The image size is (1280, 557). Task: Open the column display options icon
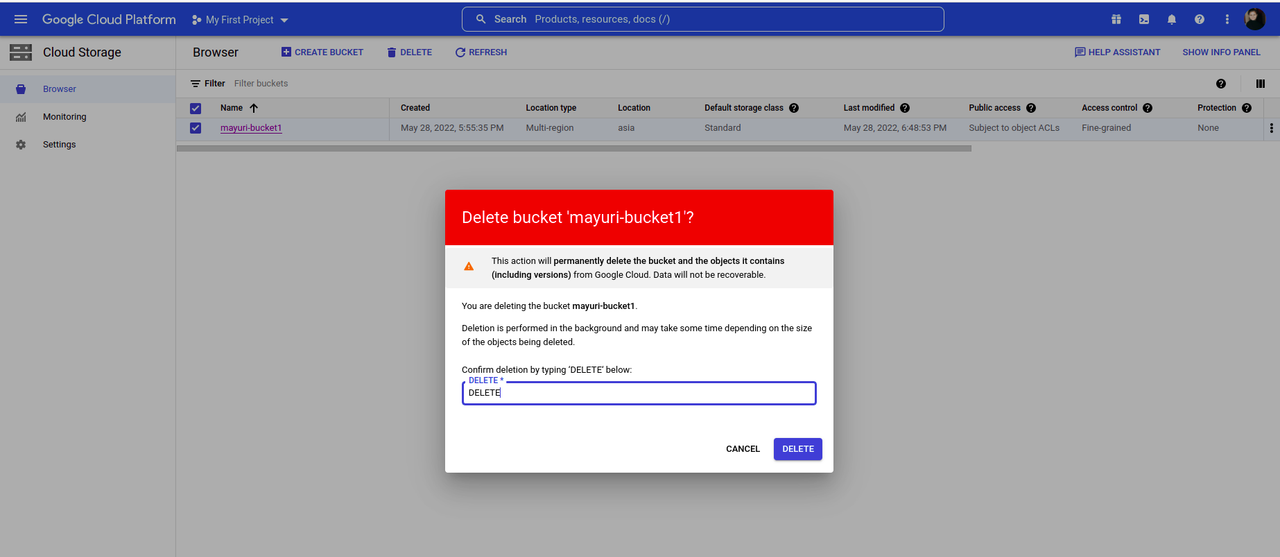[x=1260, y=84]
